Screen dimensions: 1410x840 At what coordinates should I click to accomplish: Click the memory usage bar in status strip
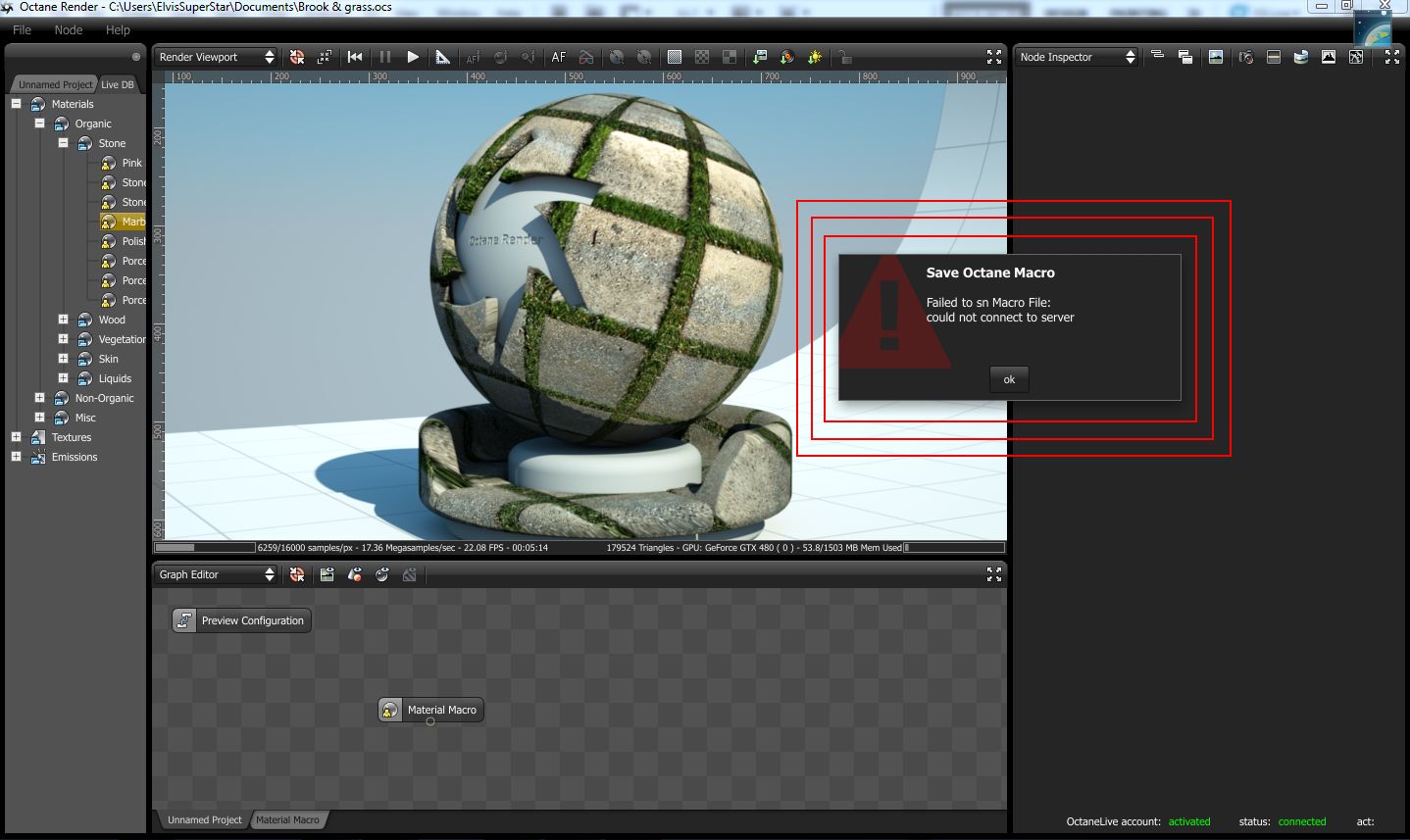(954, 547)
